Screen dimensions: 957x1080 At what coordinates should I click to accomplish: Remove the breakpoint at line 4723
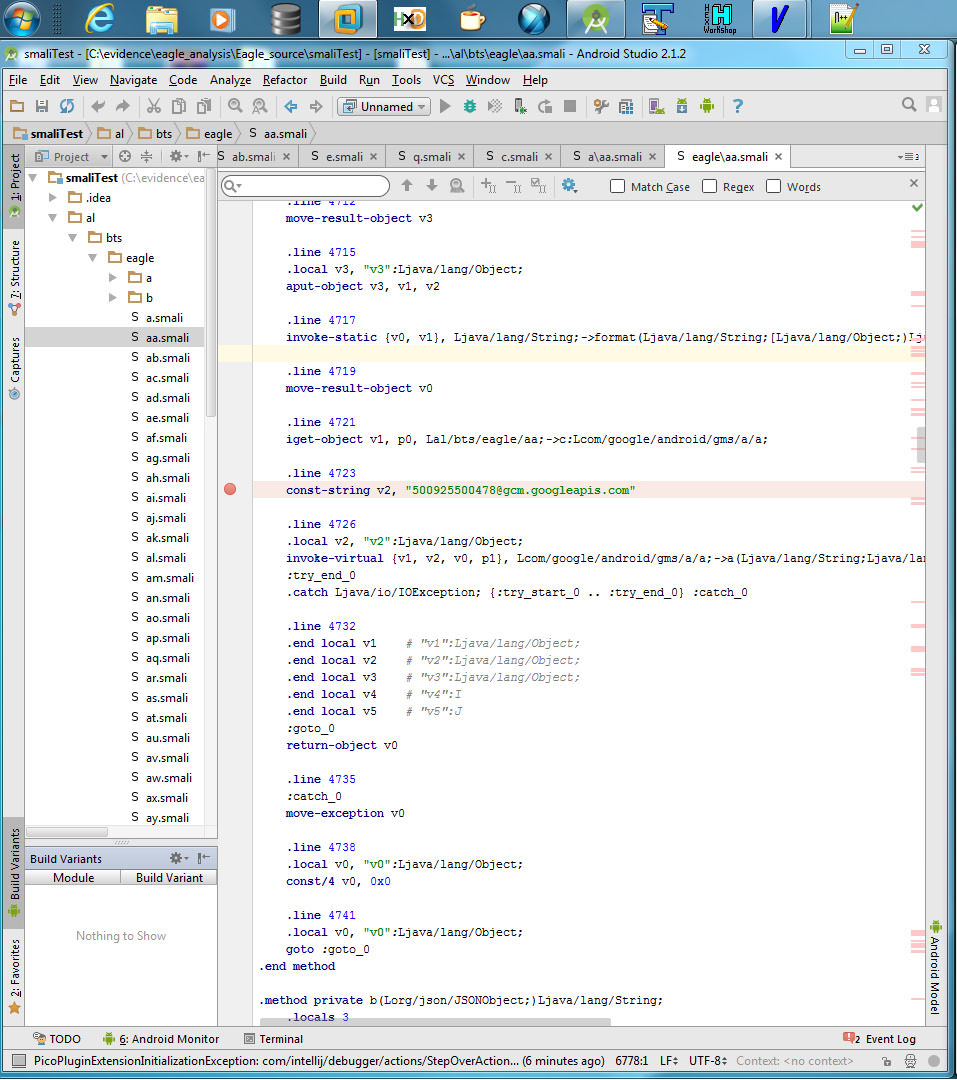230,489
